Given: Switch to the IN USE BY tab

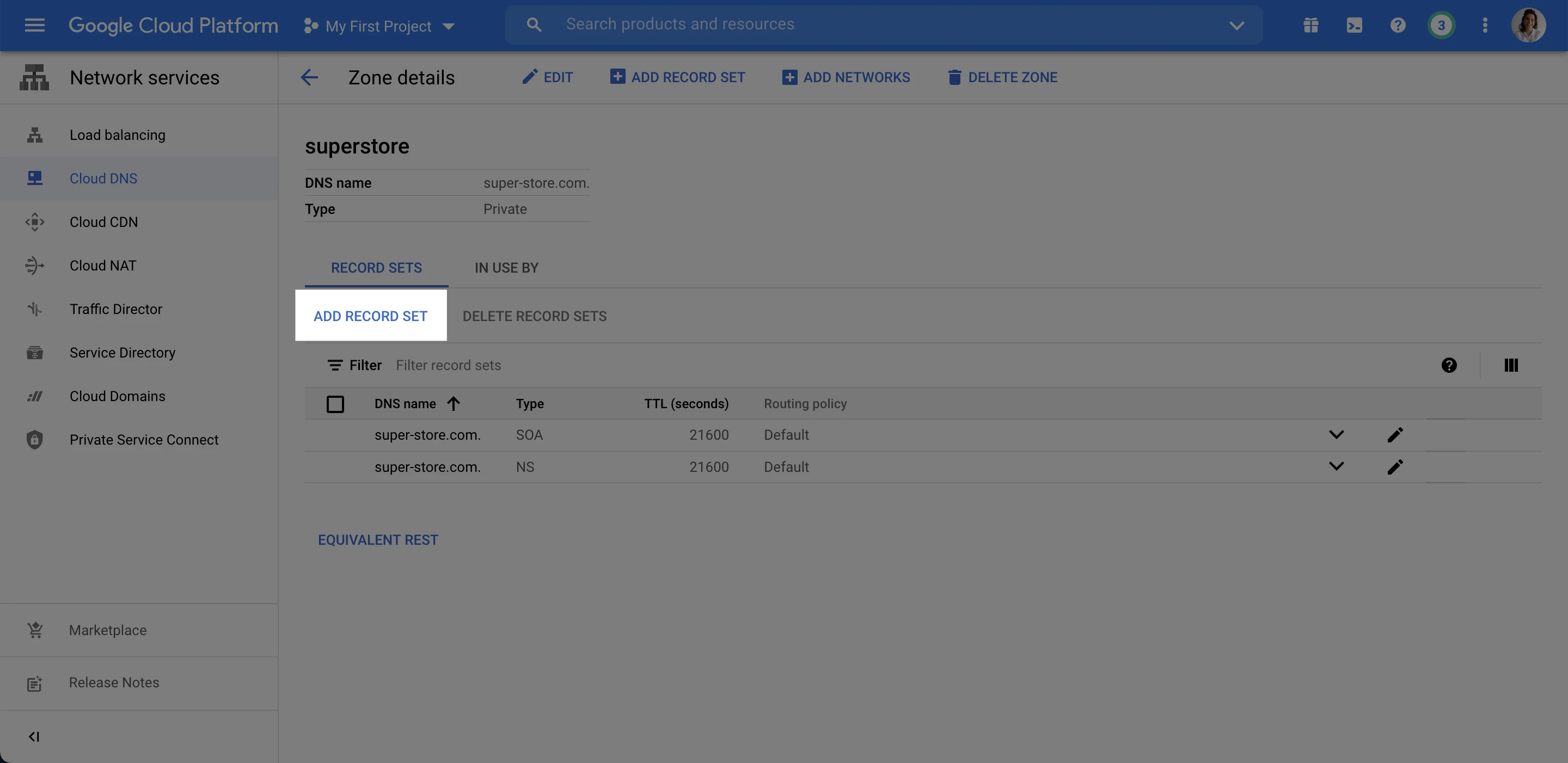Looking at the screenshot, I should pyautogui.click(x=506, y=268).
